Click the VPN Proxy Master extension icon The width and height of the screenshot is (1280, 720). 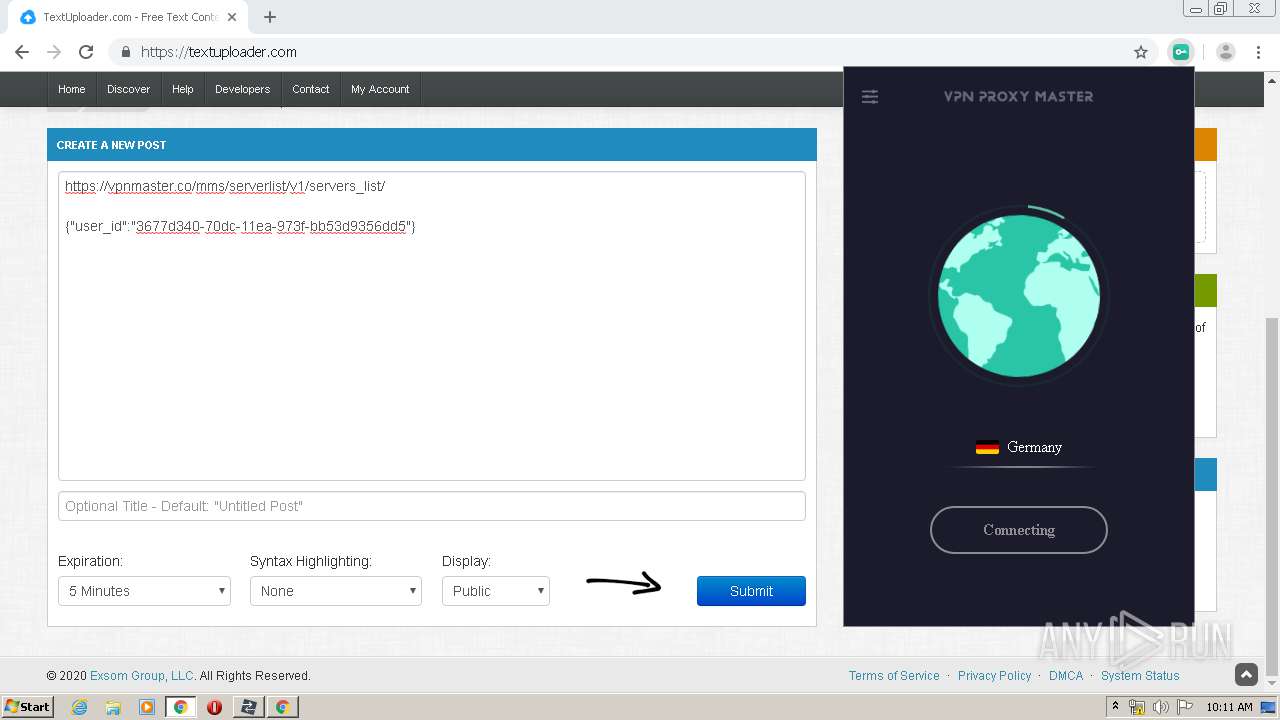1181,52
